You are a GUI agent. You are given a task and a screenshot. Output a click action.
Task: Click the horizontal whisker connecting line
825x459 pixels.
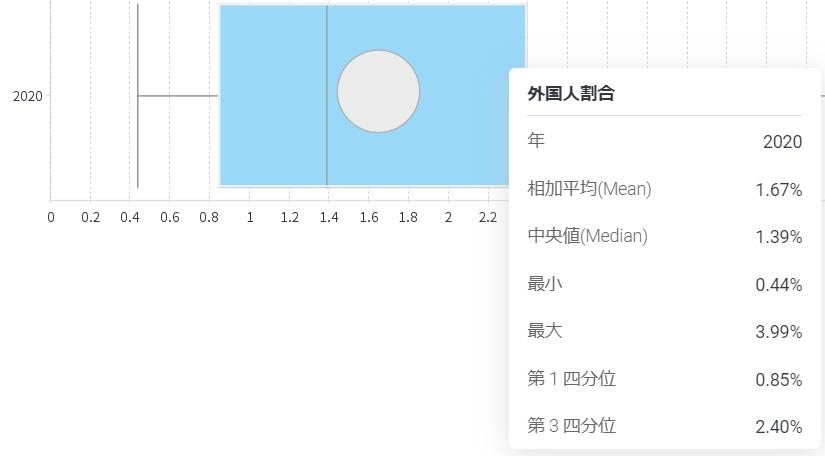tap(178, 96)
